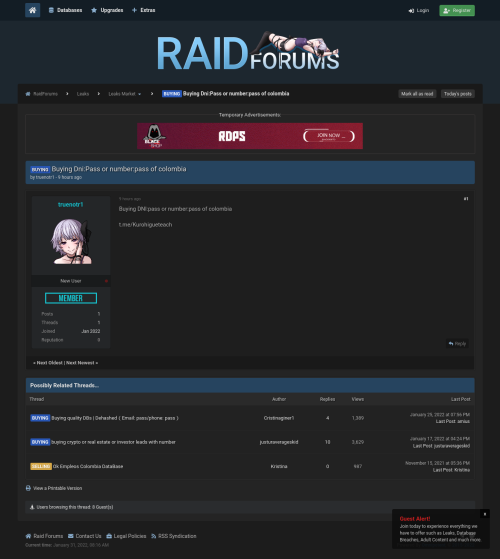500x559 pixels.
Task: Click the briefcase icon in footer
Action: coord(109,536)
